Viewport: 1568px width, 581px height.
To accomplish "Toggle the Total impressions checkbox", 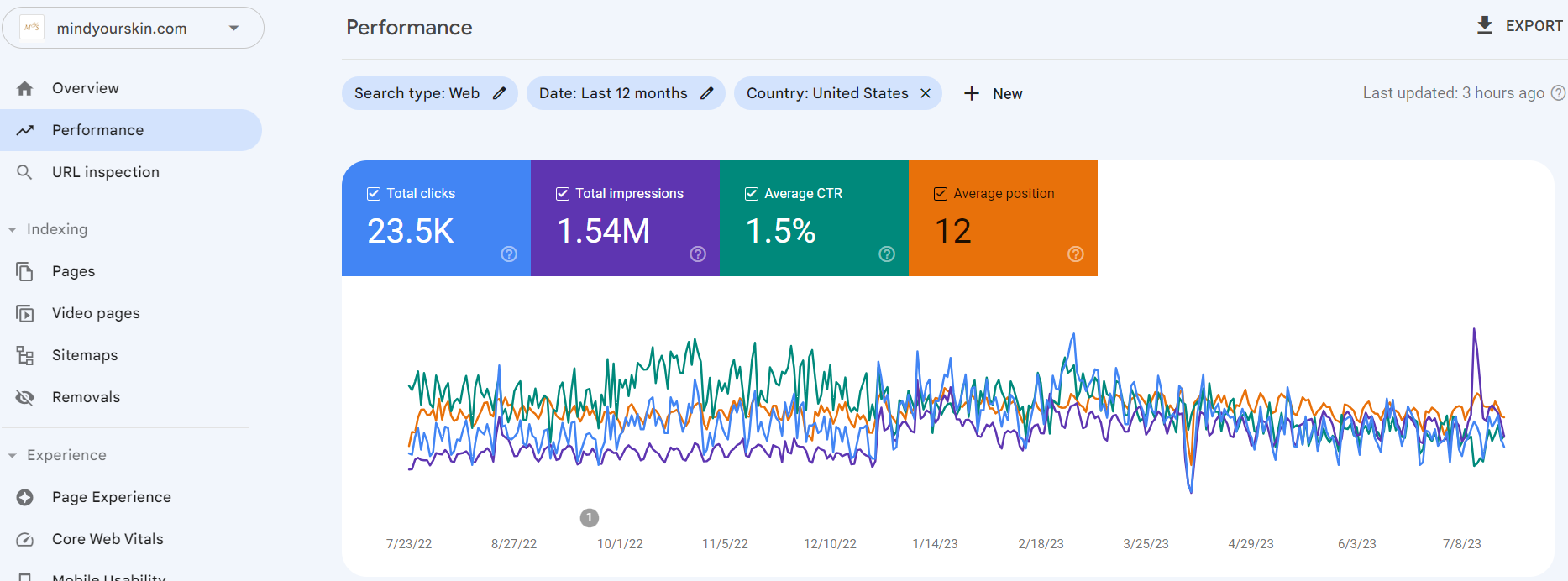I will pos(563,194).
